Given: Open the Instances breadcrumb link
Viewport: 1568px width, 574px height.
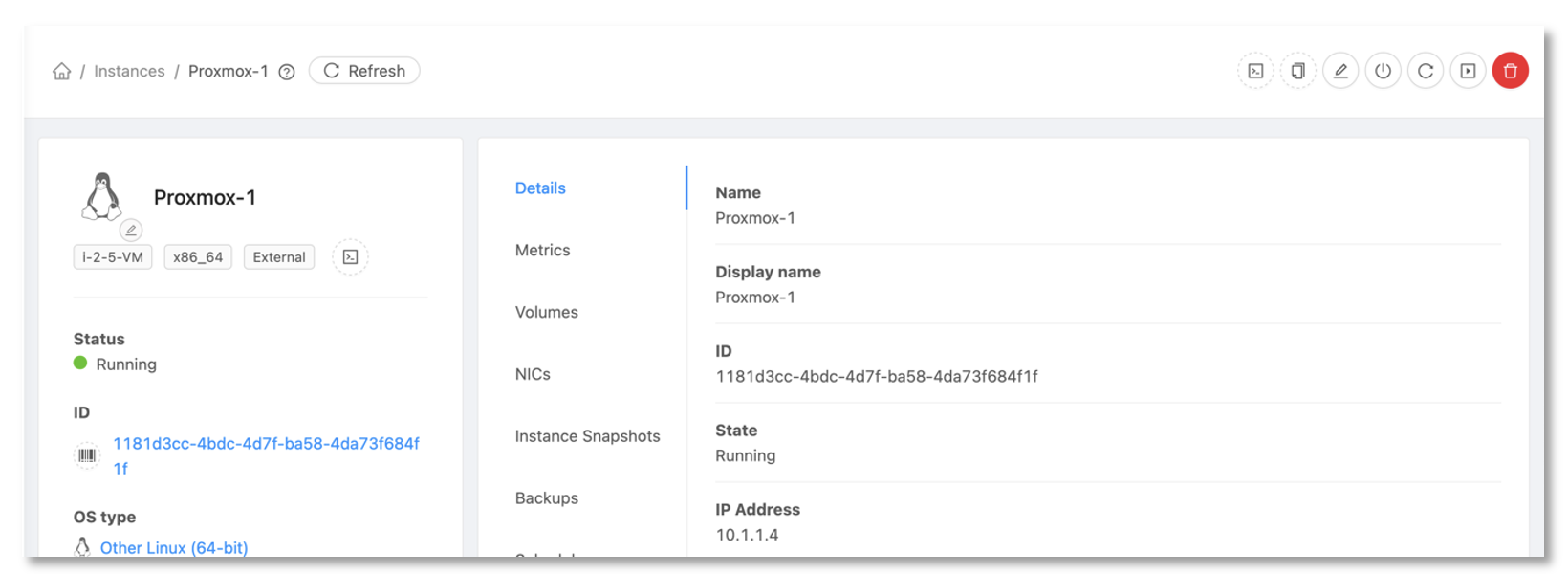Looking at the screenshot, I should [129, 72].
